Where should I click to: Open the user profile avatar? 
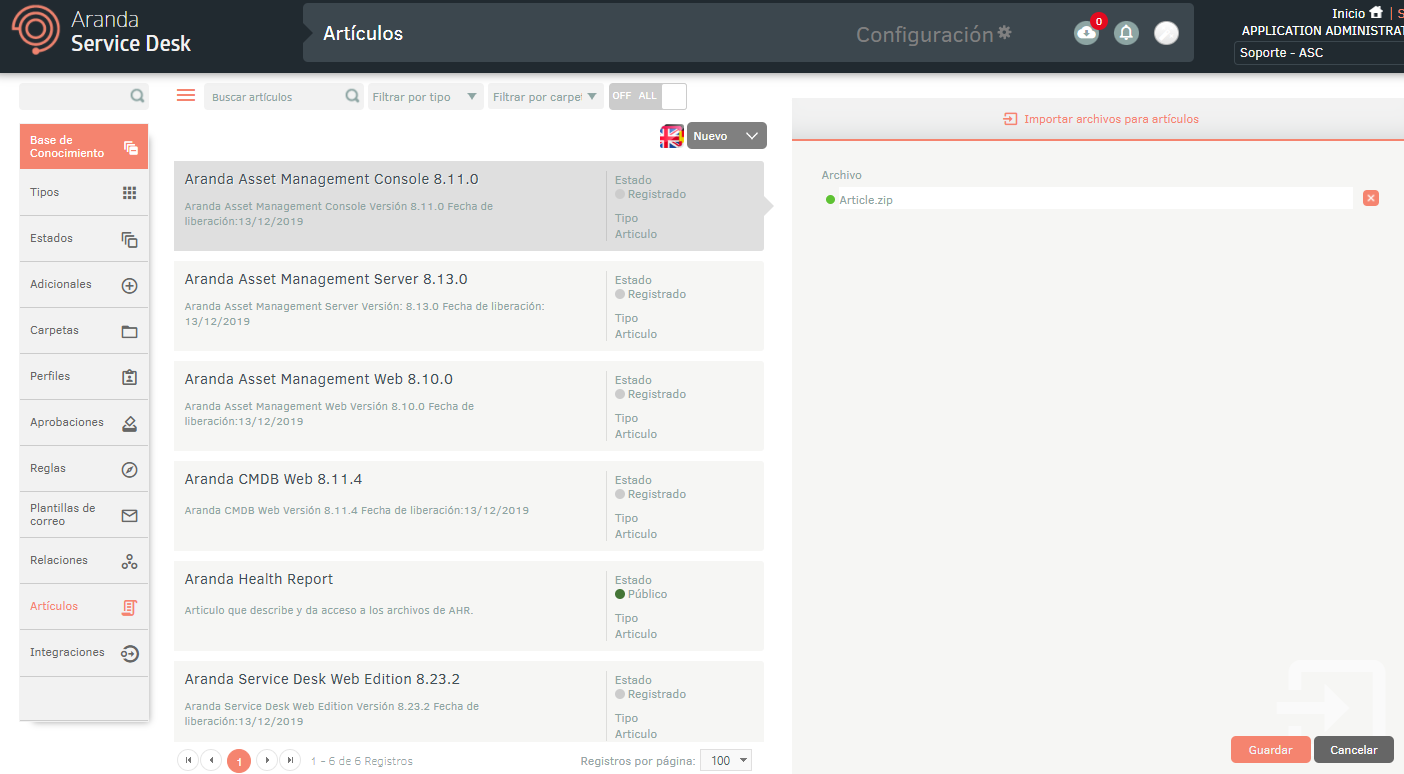click(x=1166, y=33)
